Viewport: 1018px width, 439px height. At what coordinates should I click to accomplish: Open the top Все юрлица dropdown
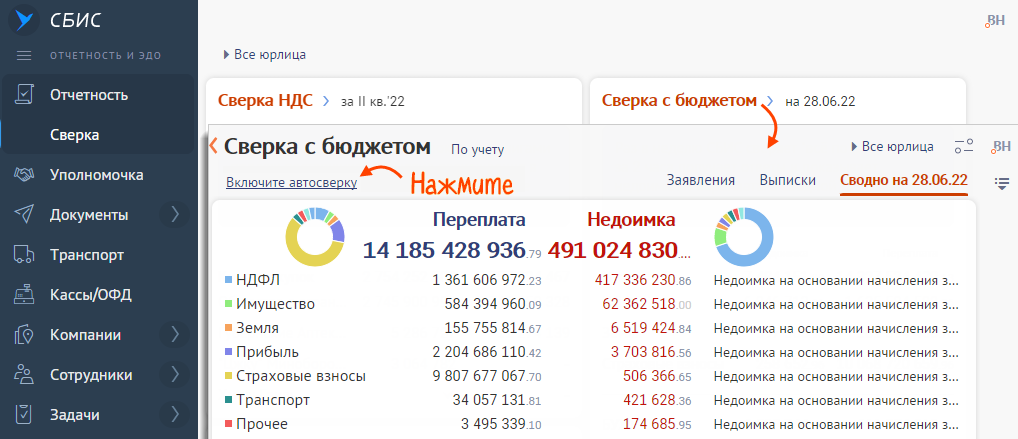pos(265,55)
